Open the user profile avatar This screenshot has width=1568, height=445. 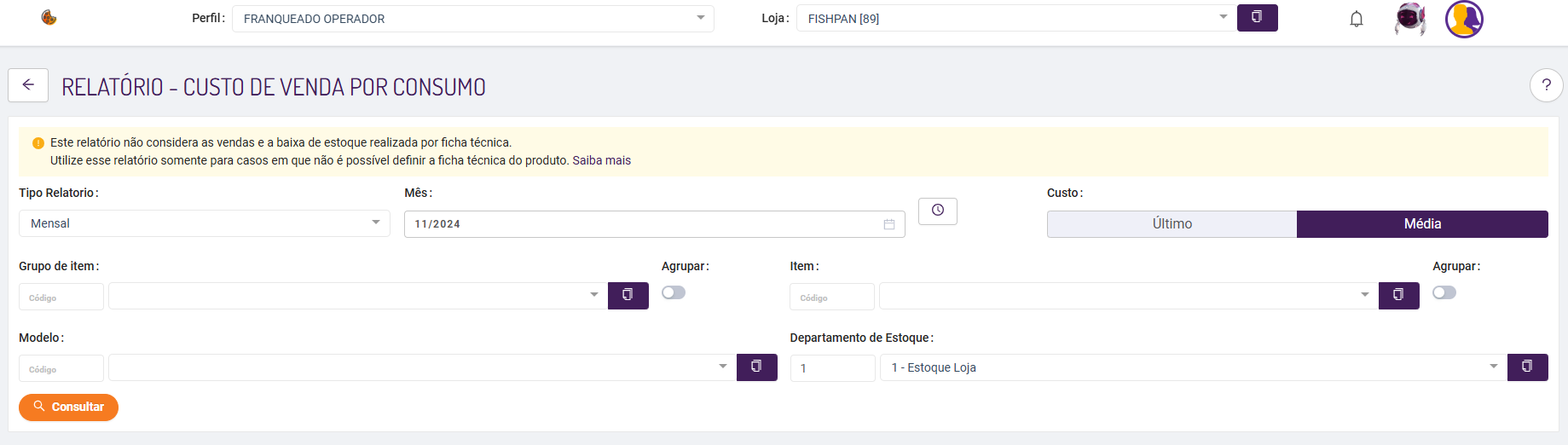[1464, 19]
